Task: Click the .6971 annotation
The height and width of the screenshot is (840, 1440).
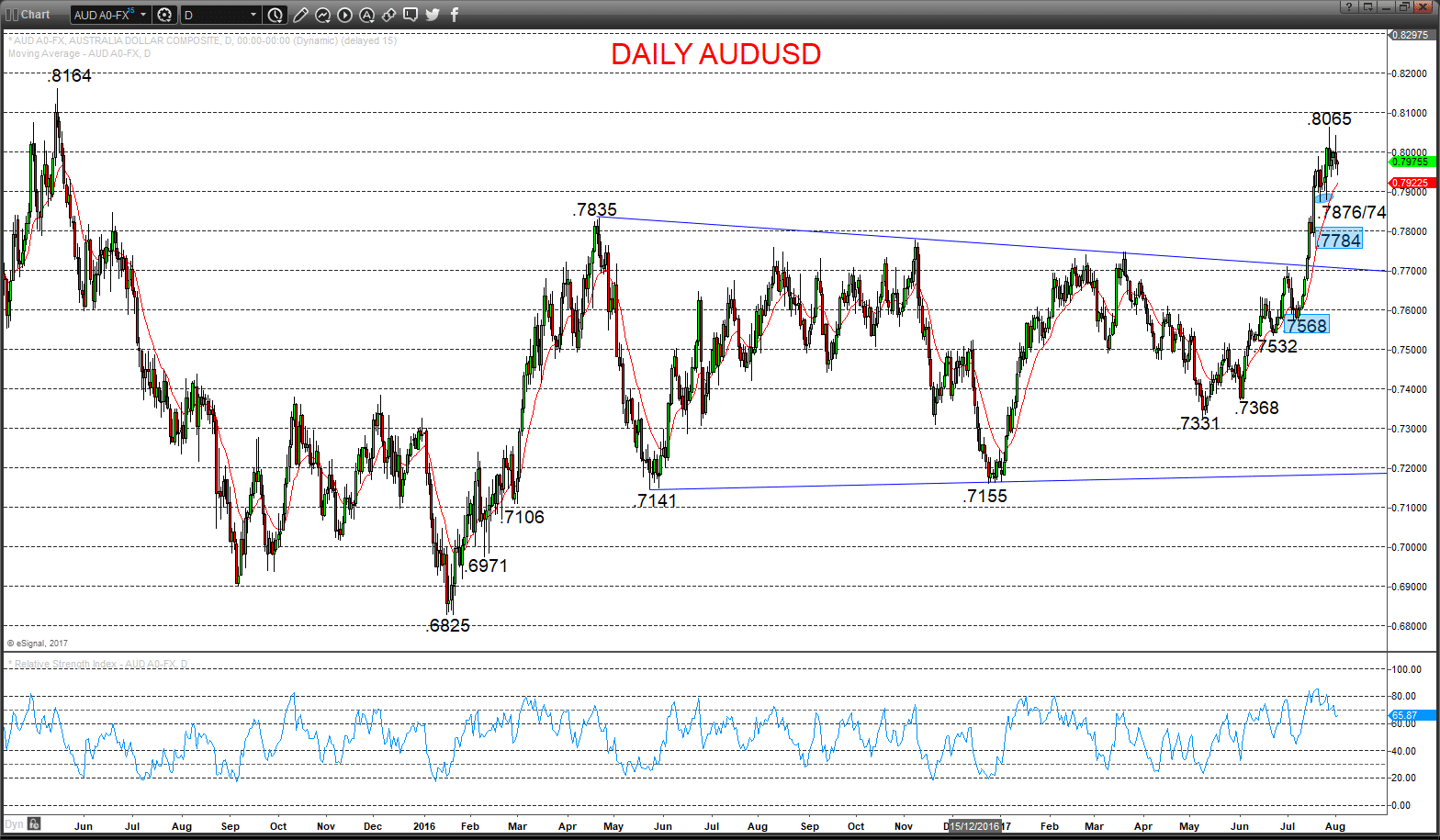Action: (486, 566)
